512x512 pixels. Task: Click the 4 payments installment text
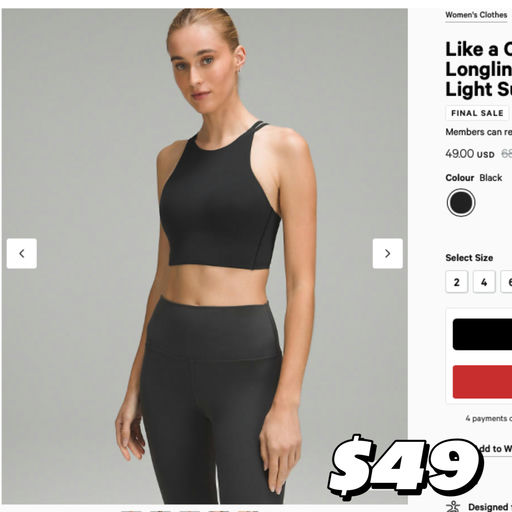tap(489, 418)
